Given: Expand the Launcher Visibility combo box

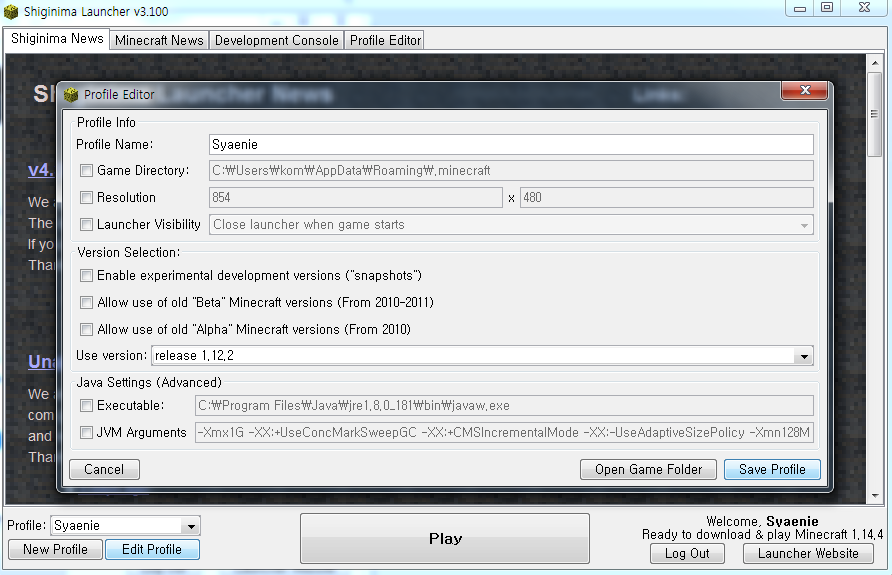Looking at the screenshot, I should 511,225.
